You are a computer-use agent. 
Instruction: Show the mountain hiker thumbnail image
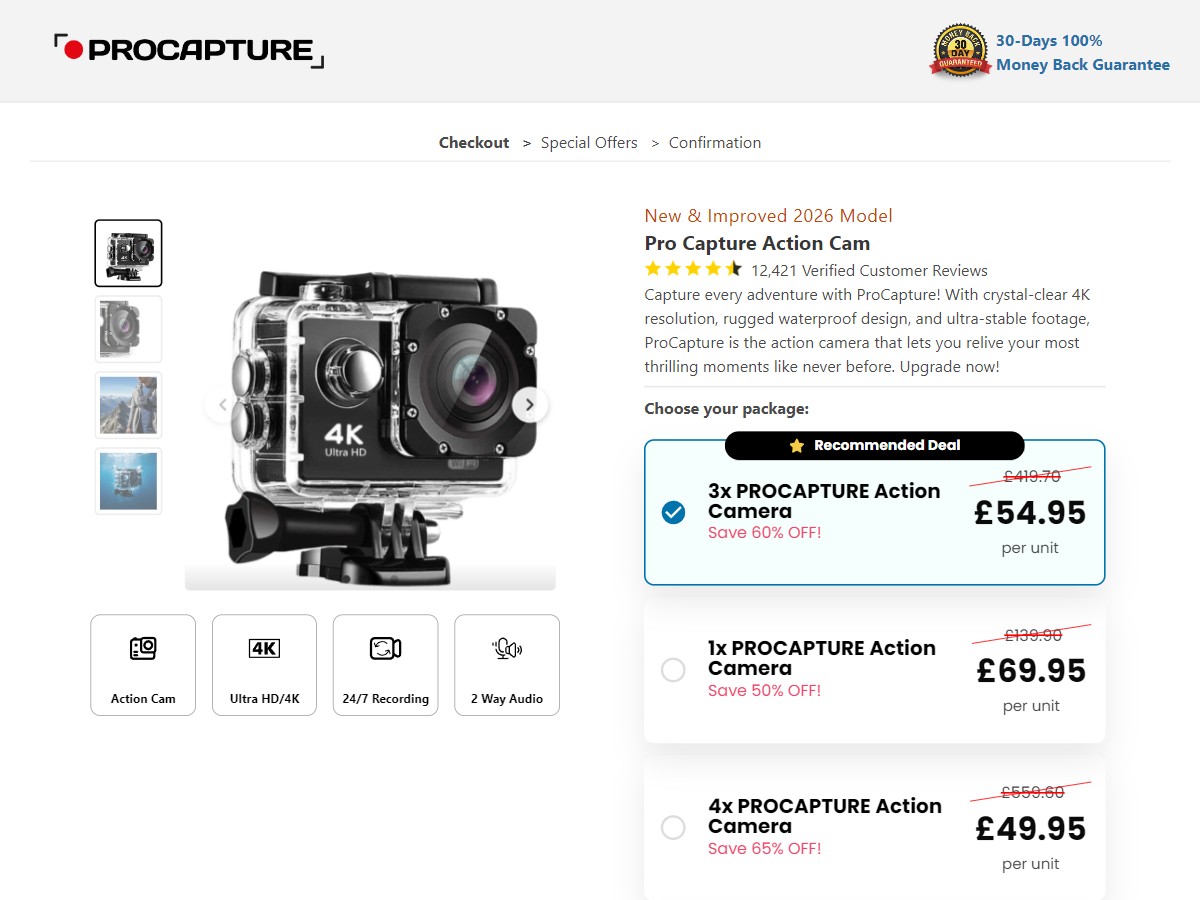pyautogui.click(x=128, y=405)
